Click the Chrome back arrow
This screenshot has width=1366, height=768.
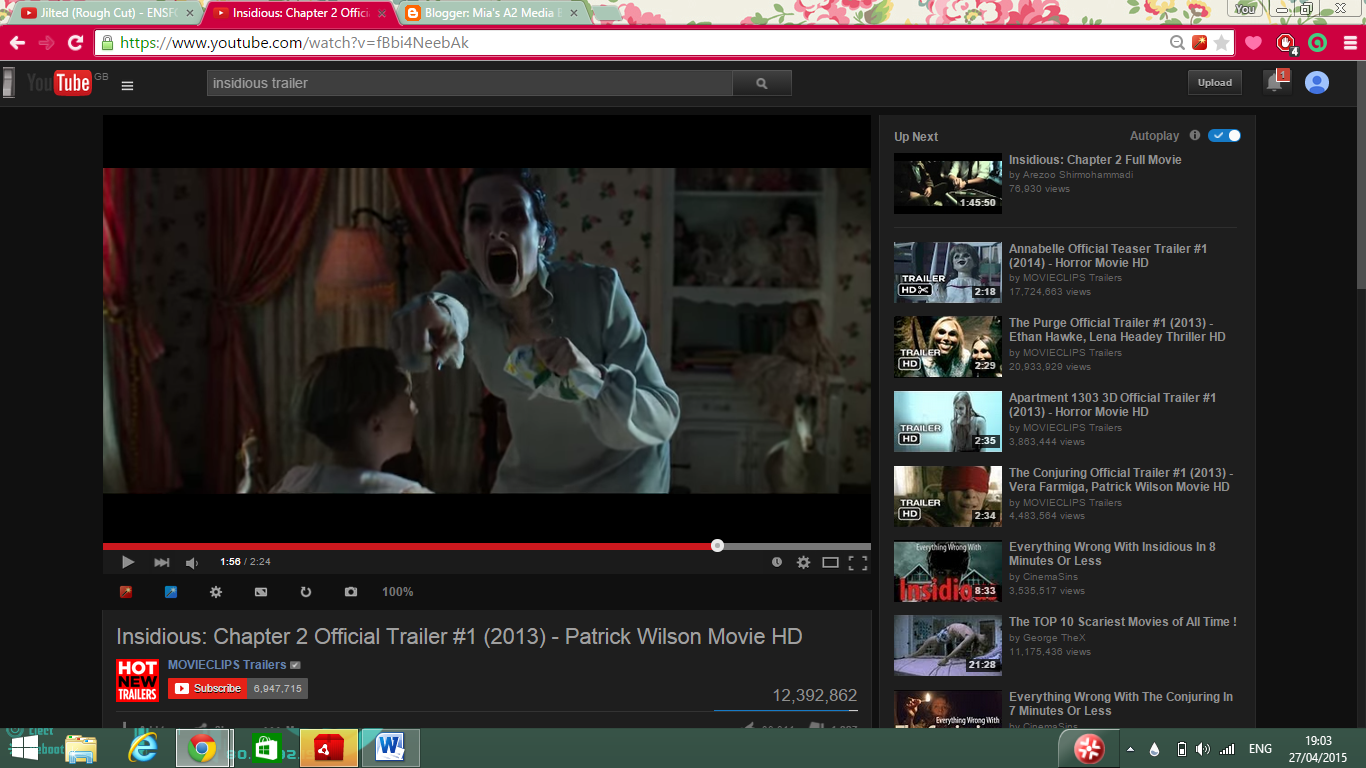[18, 43]
